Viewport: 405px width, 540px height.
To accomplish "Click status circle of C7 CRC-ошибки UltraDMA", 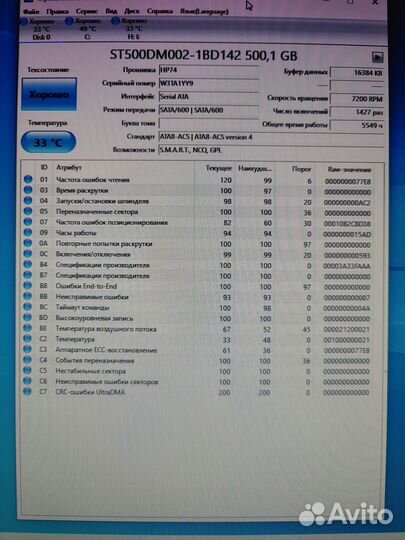I will [x=28, y=392].
